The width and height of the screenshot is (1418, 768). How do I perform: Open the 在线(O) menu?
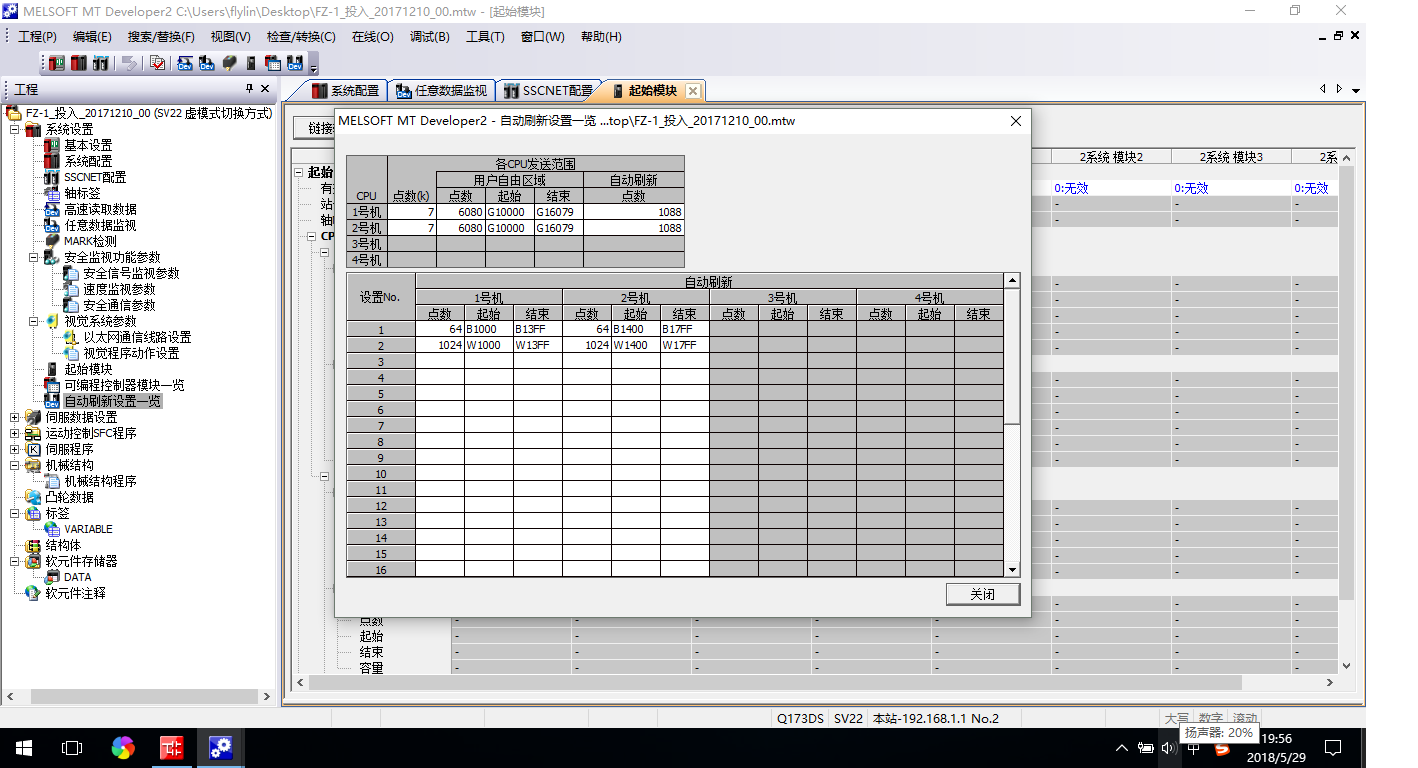[x=372, y=37]
